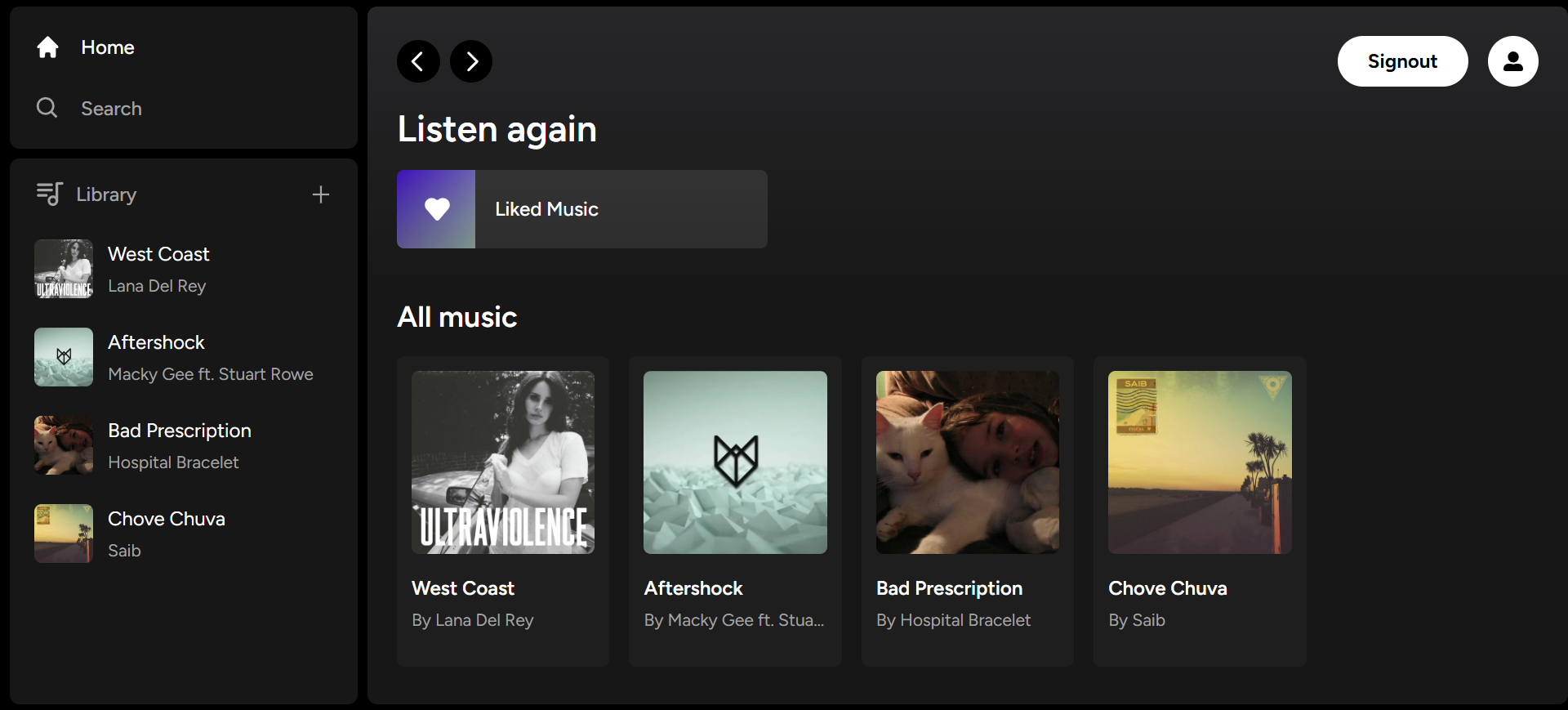Viewport: 1568px width, 710px height.
Task: Open Bad Prescription library entry
Action: point(184,445)
